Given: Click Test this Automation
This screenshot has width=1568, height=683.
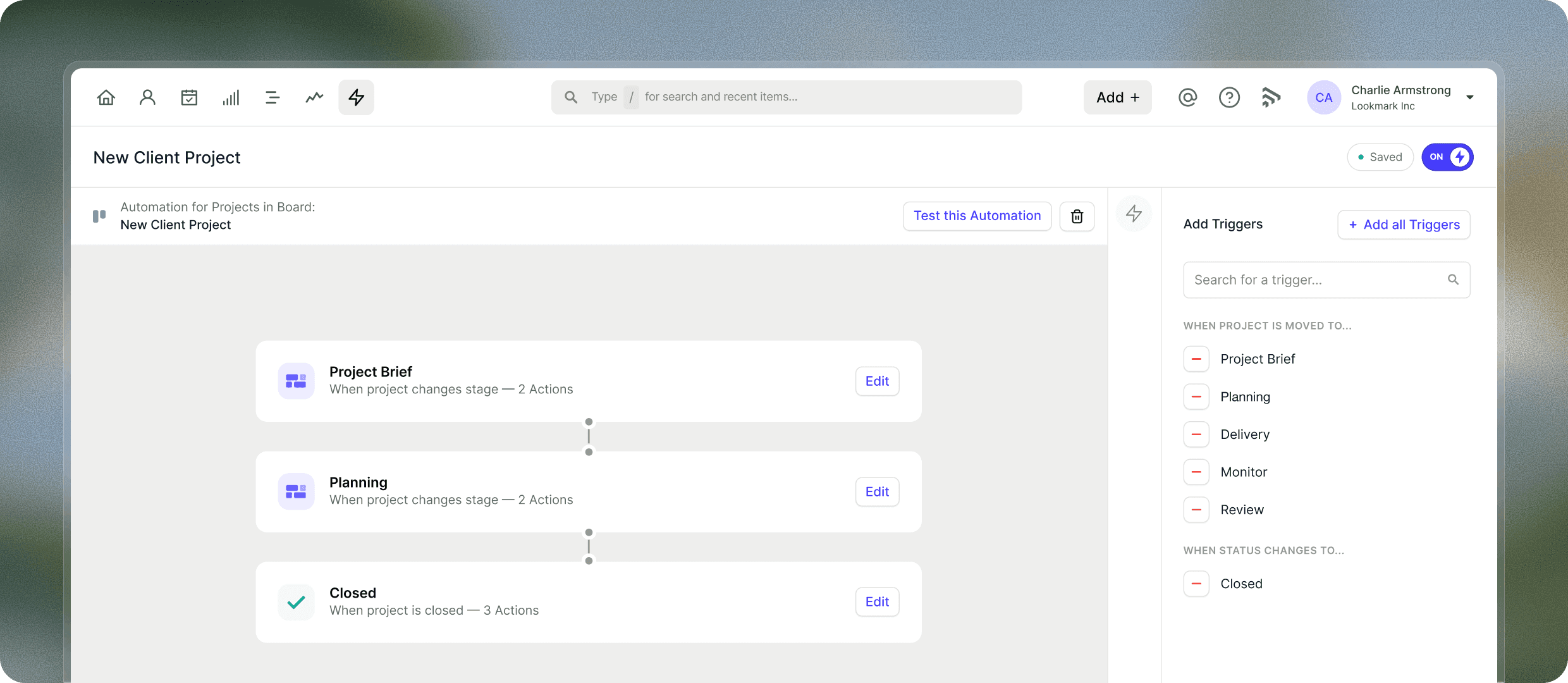Looking at the screenshot, I should 977,216.
